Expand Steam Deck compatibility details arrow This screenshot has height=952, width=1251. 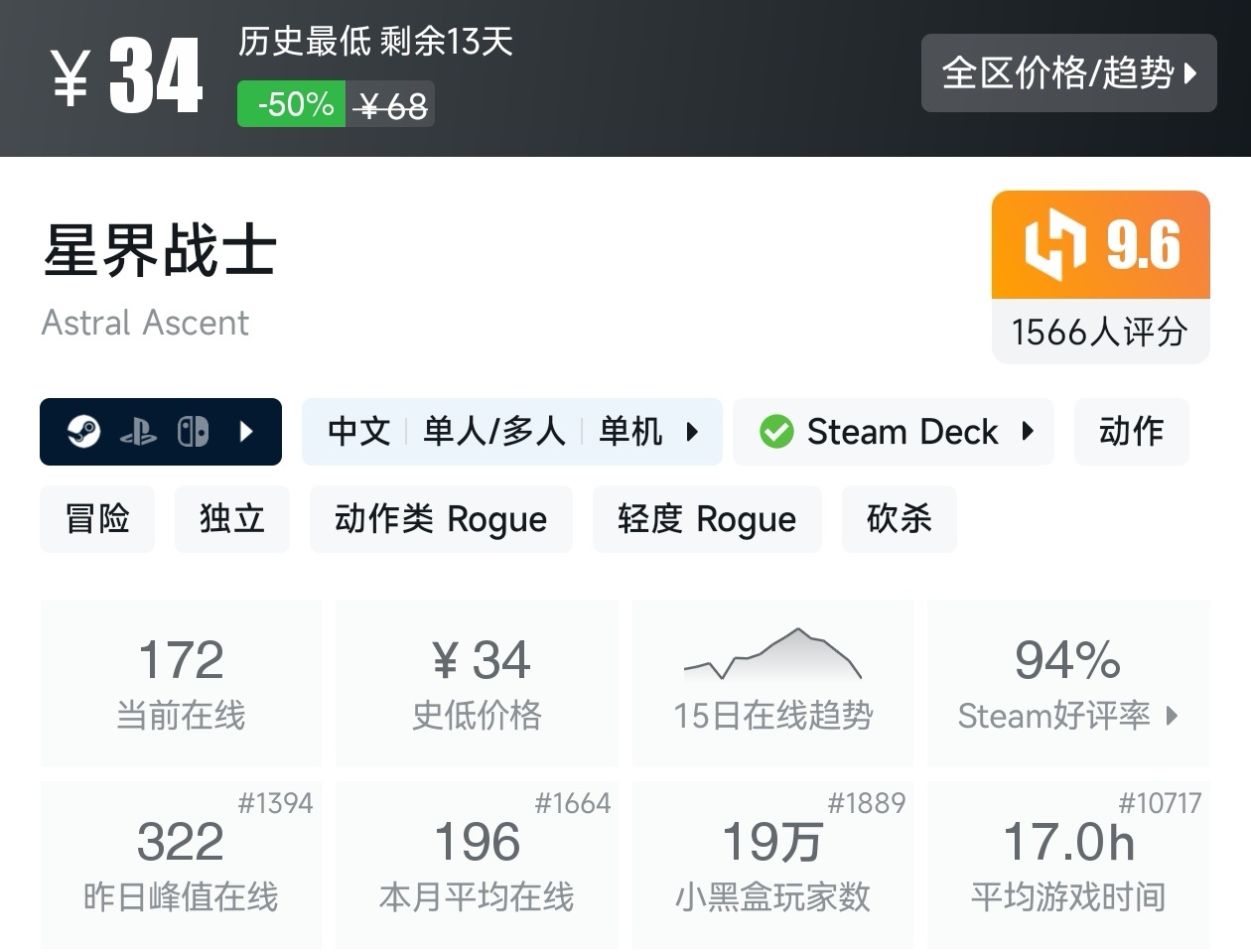(x=1028, y=432)
